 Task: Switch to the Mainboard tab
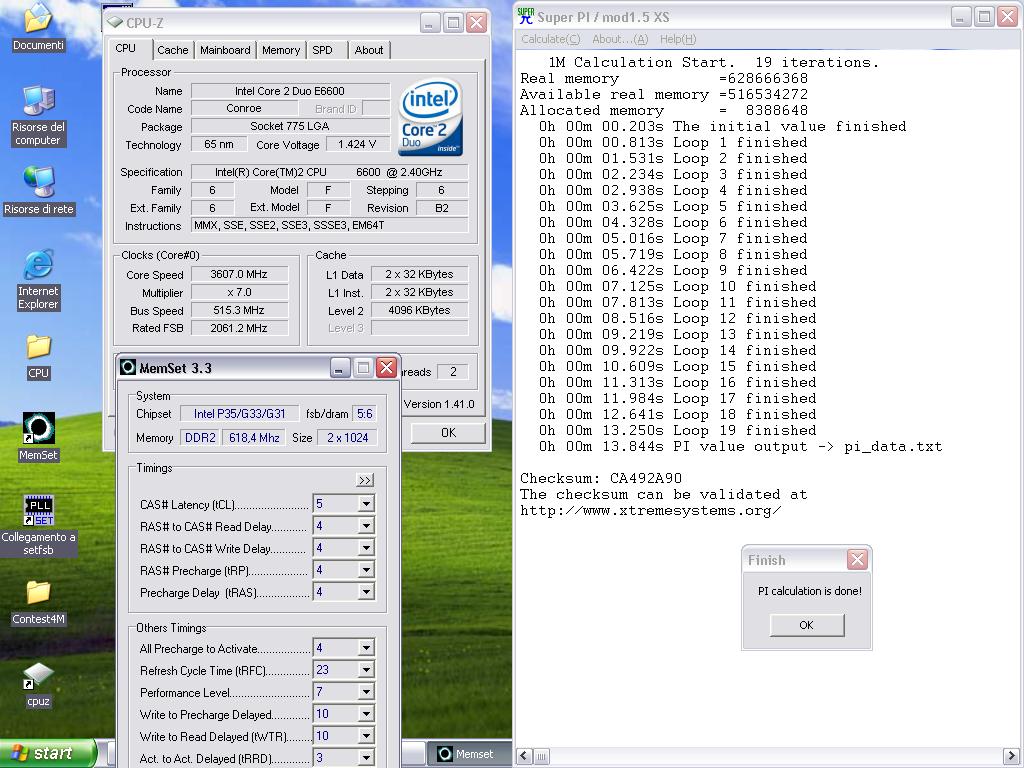pyautogui.click(x=225, y=50)
